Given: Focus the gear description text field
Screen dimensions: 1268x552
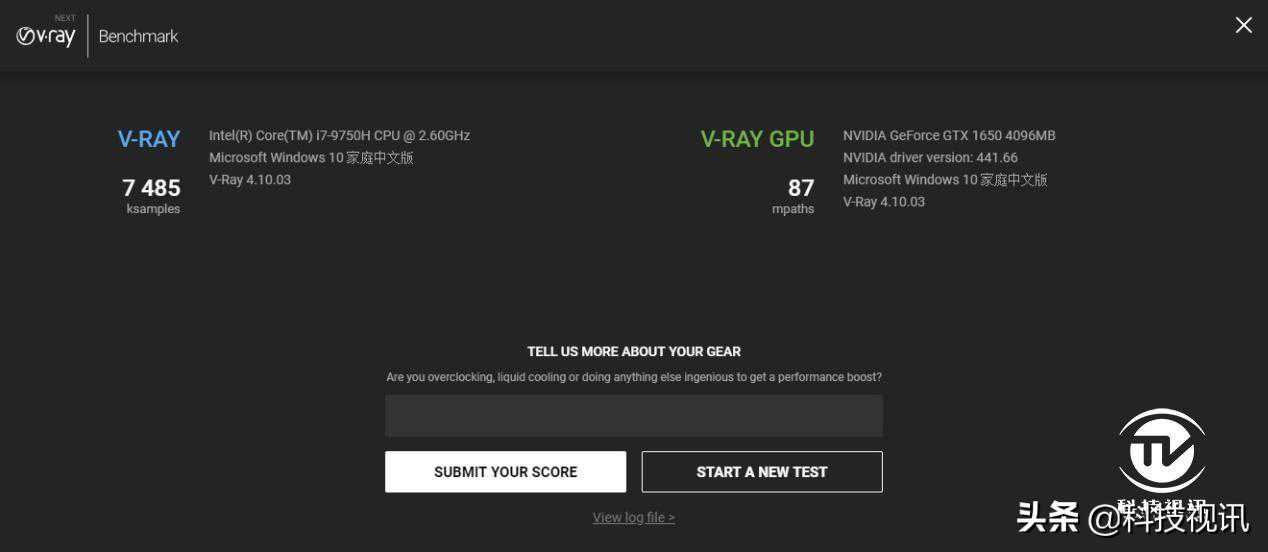Looking at the screenshot, I should (634, 416).
